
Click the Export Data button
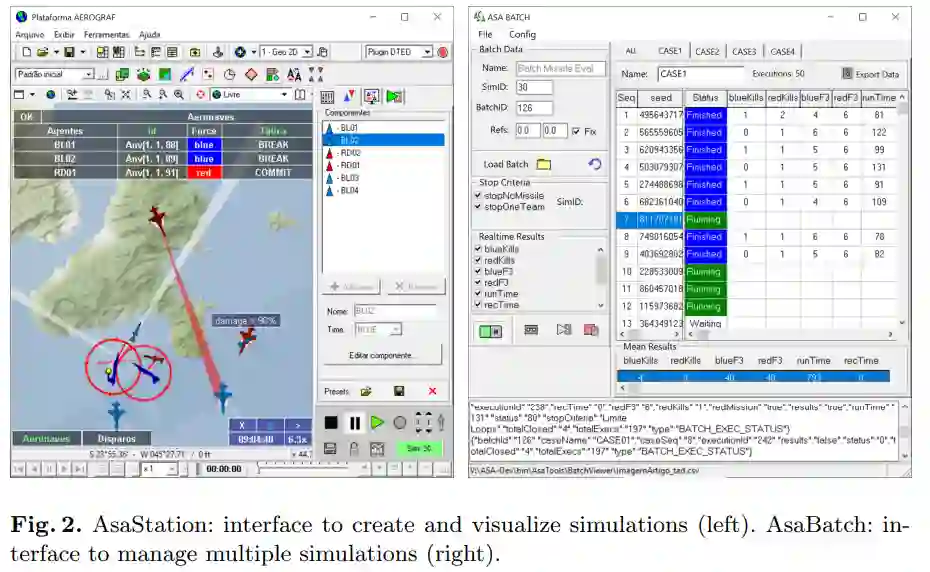pos(870,74)
